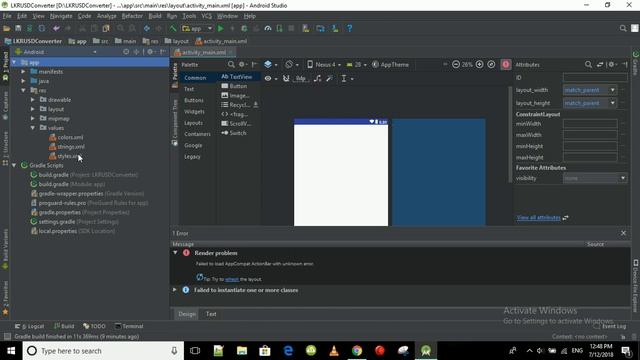
Task: Search attributes with magnifier icon
Action: click(x=588, y=64)
